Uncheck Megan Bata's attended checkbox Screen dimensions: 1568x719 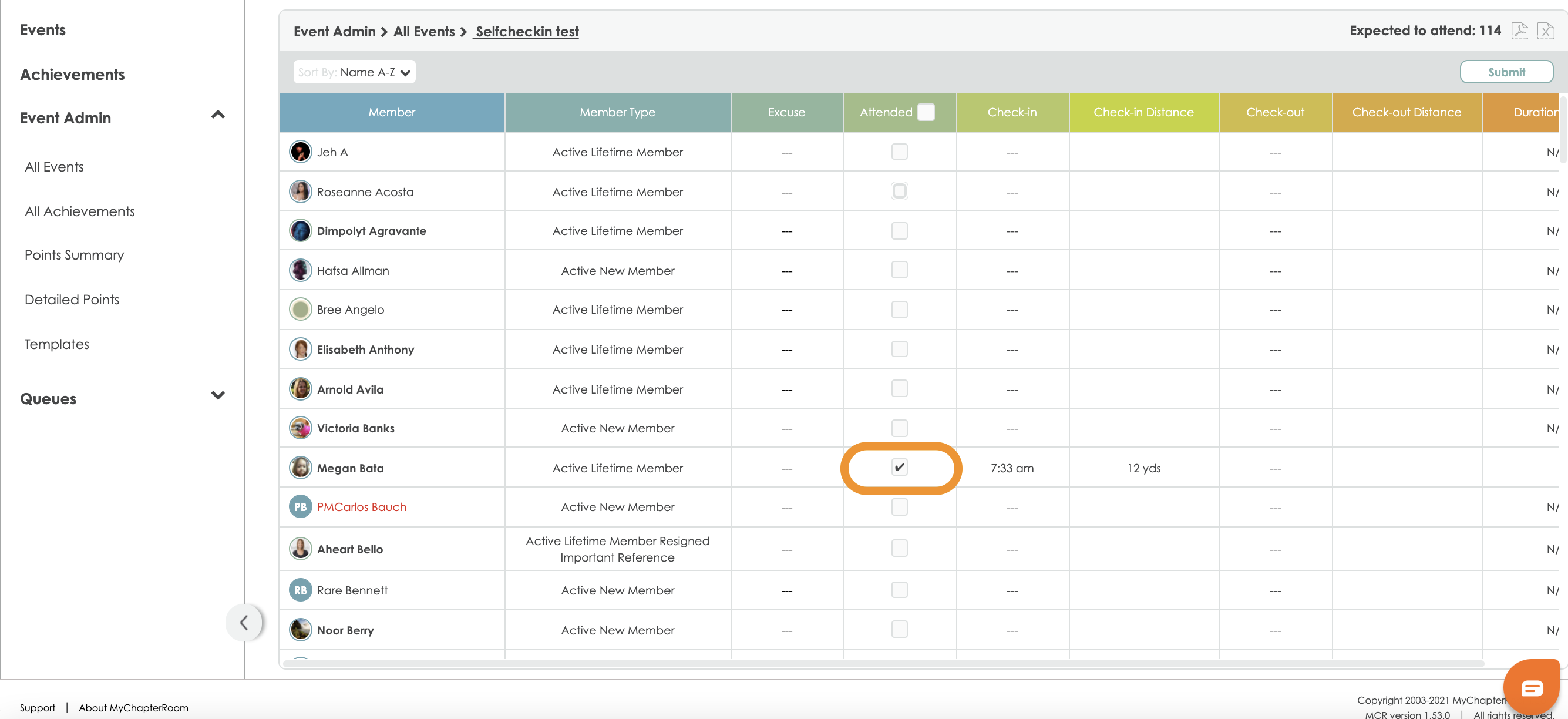coord(899,467)
